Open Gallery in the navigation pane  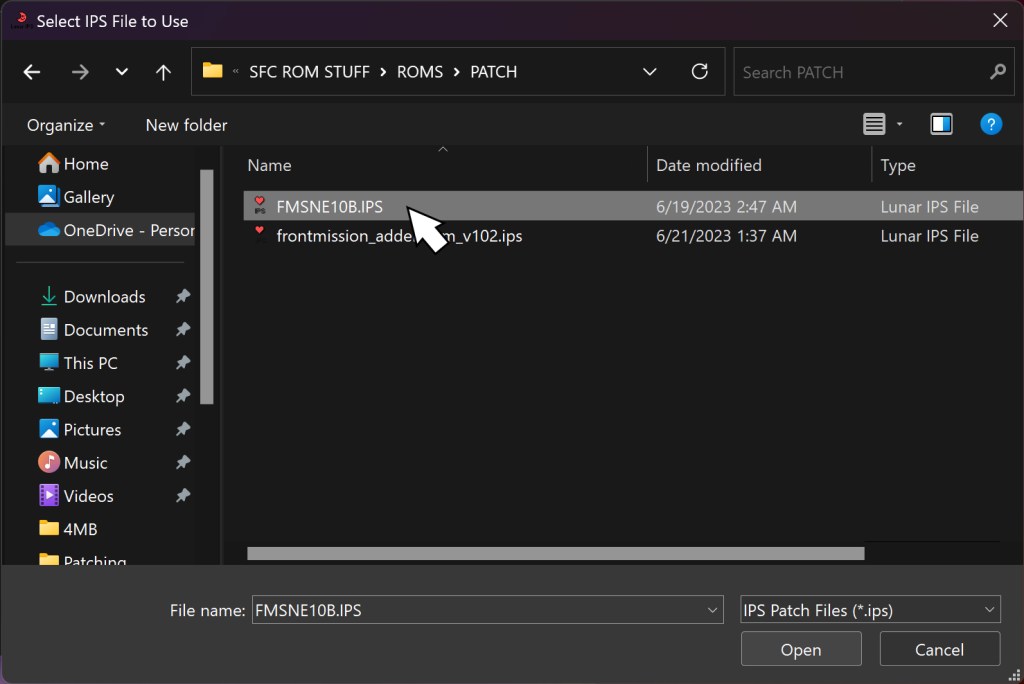tap(88, 197)
